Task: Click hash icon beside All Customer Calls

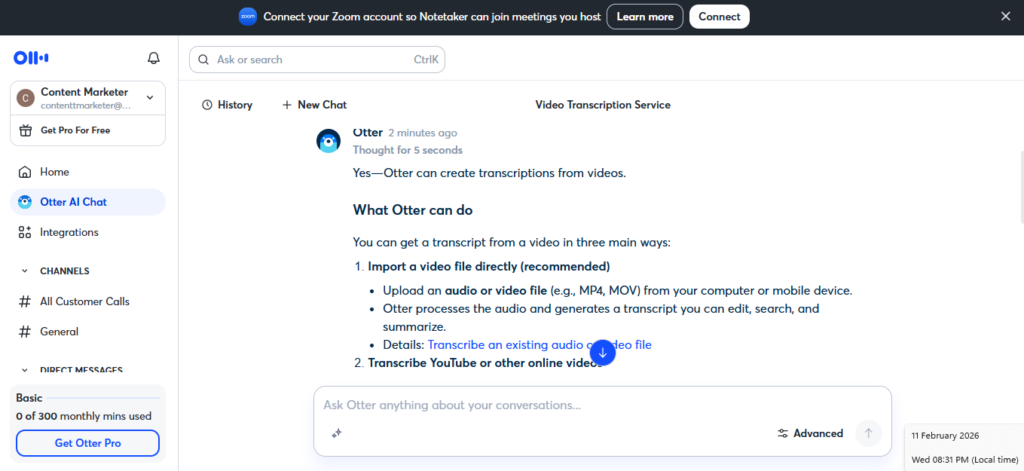Action: point(25,302)
